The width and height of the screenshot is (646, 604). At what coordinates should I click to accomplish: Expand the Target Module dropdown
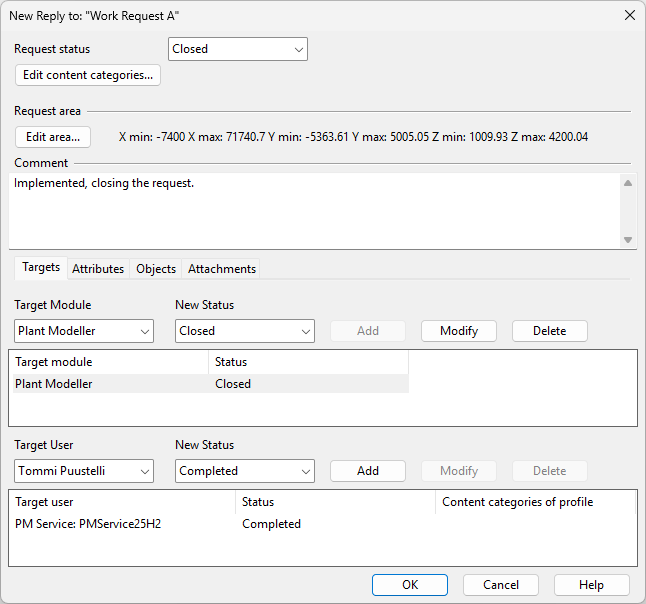click(84, 331)
